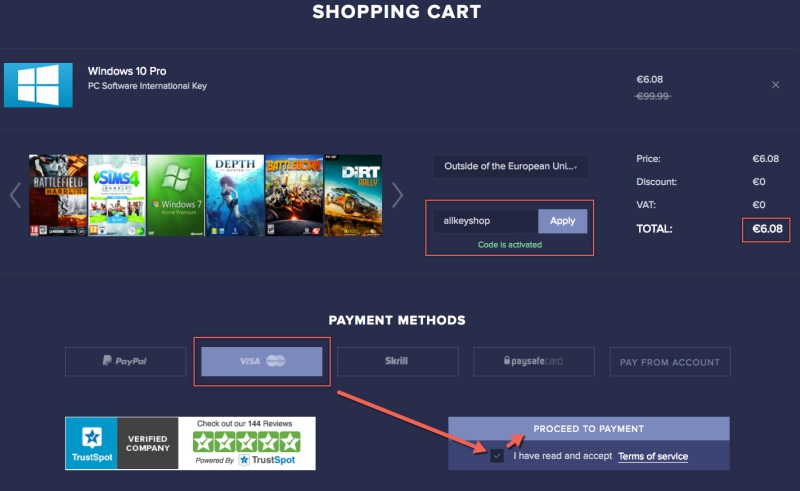
Task: Select the Windows 7 Home Premium cover
Action: tap(176, 195)
